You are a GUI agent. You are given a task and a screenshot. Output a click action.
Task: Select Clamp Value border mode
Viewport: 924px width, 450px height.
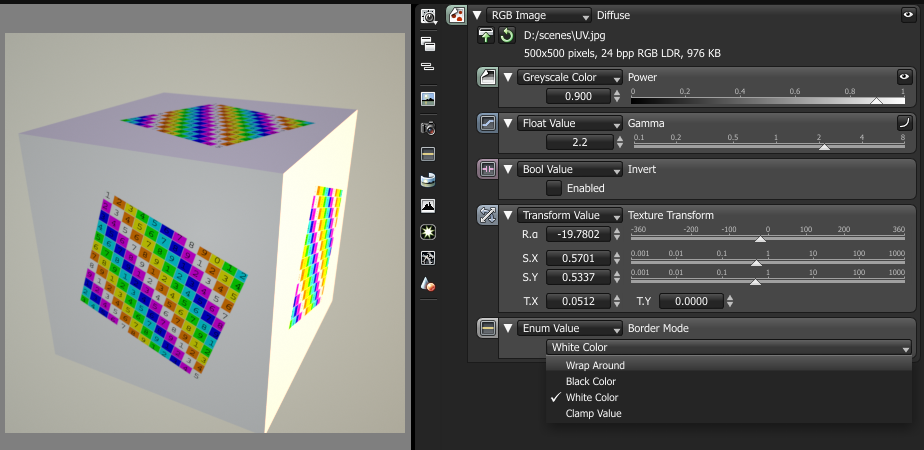point(729,413)
